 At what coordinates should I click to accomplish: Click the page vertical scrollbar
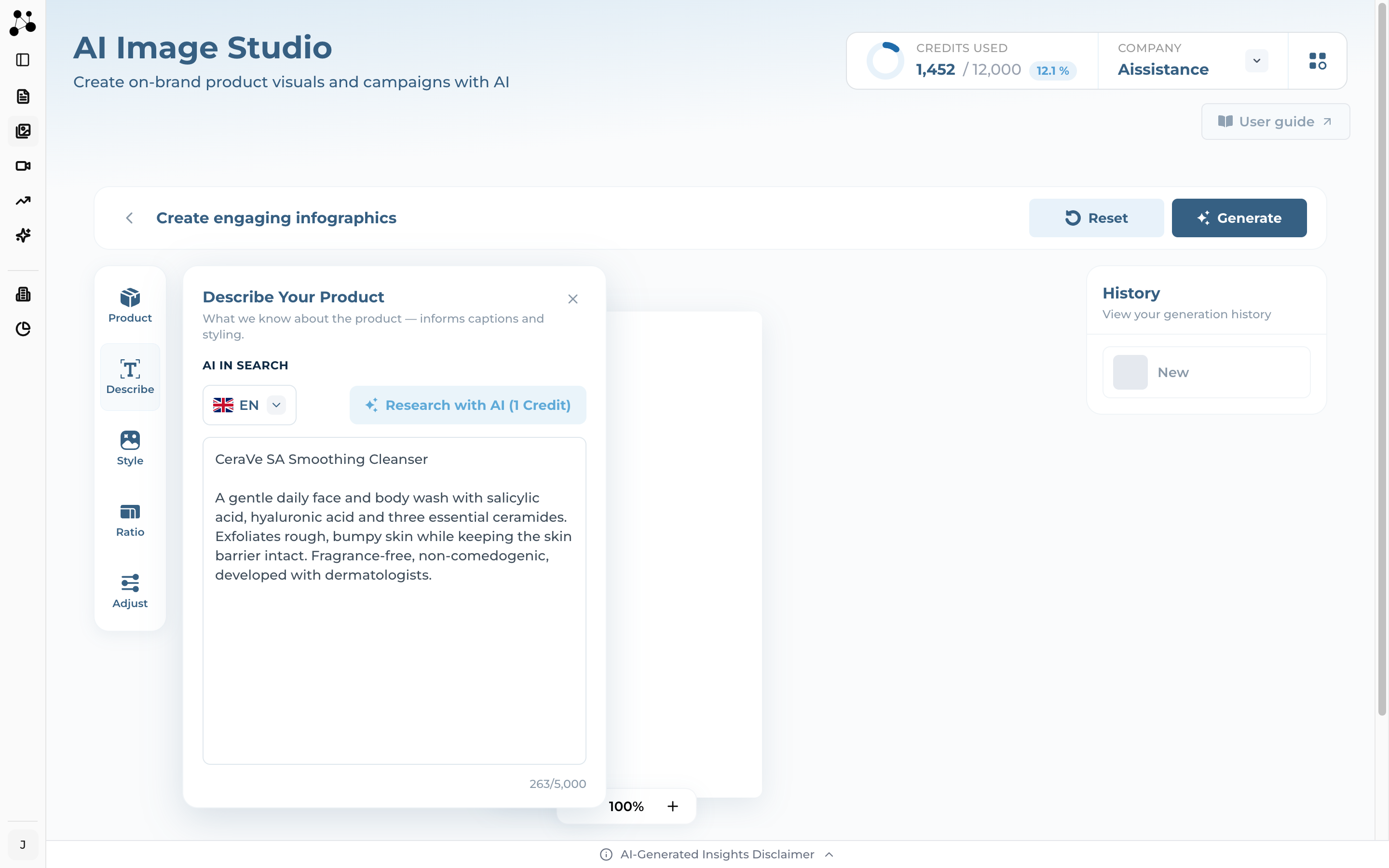pyautogui.click(x=1382, y=359)
